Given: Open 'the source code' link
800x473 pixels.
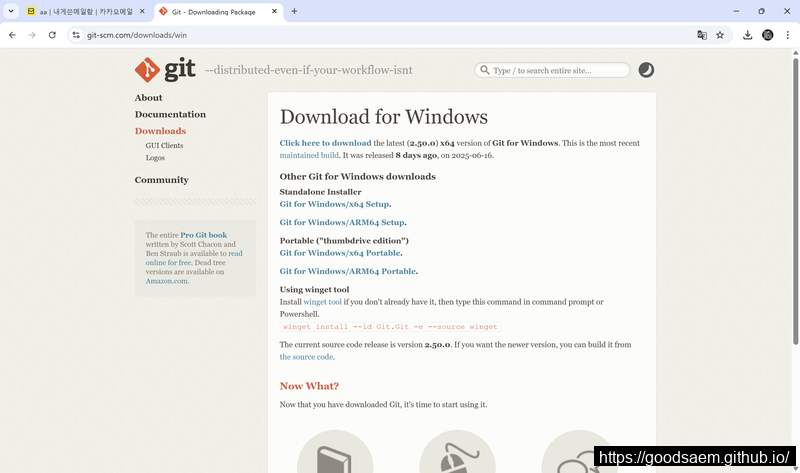Looking at the screenshot, I should click(x=306, y=357).
